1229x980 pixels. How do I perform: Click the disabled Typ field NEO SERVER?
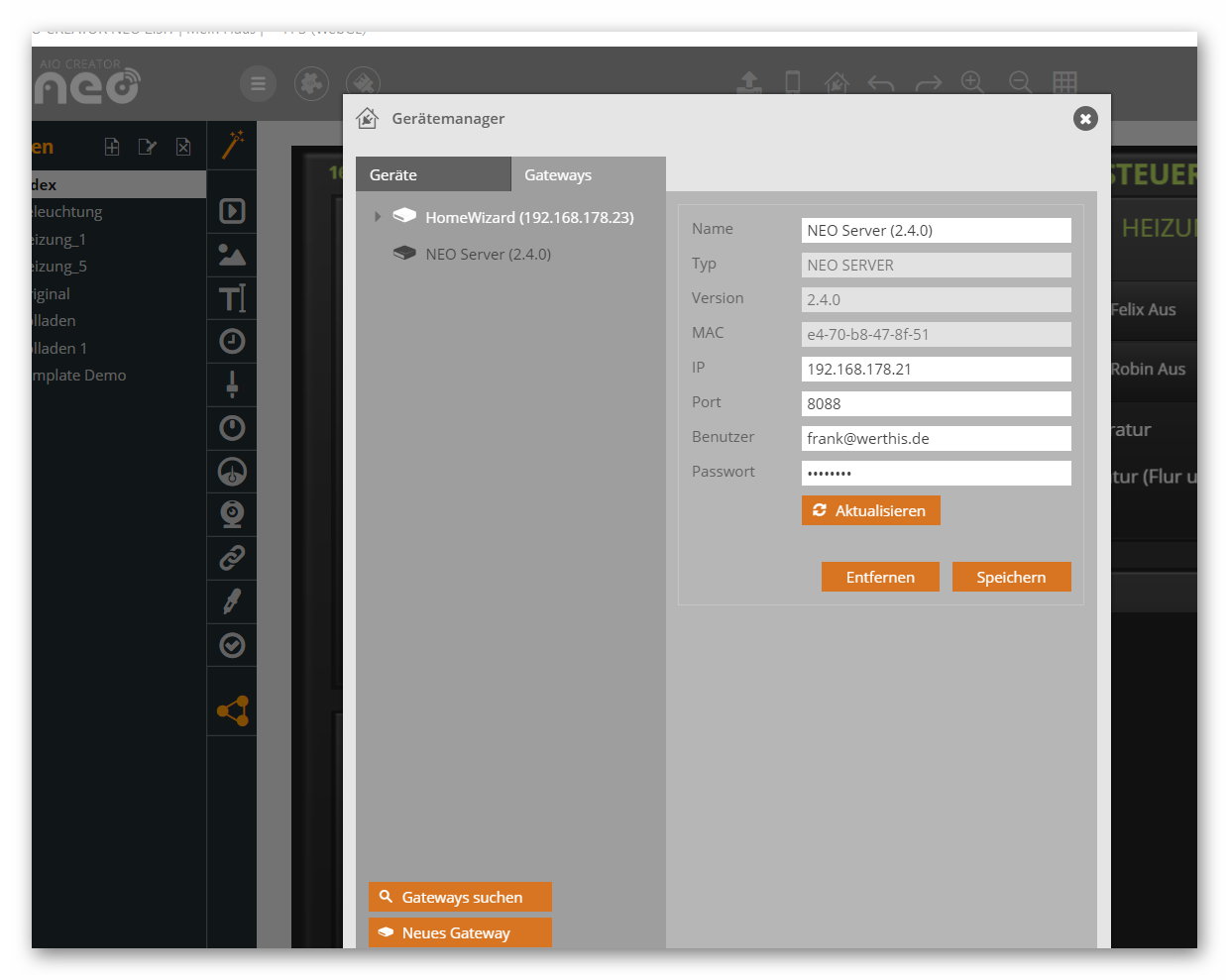coord(936,265)
